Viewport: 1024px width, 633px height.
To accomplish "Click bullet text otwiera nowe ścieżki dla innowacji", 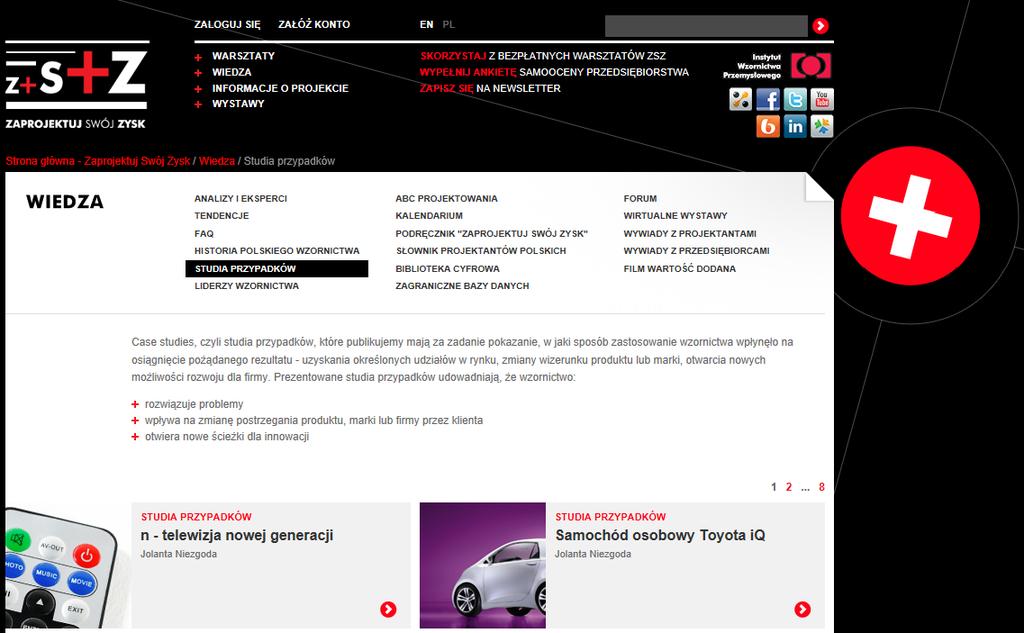I will (227, 436).
